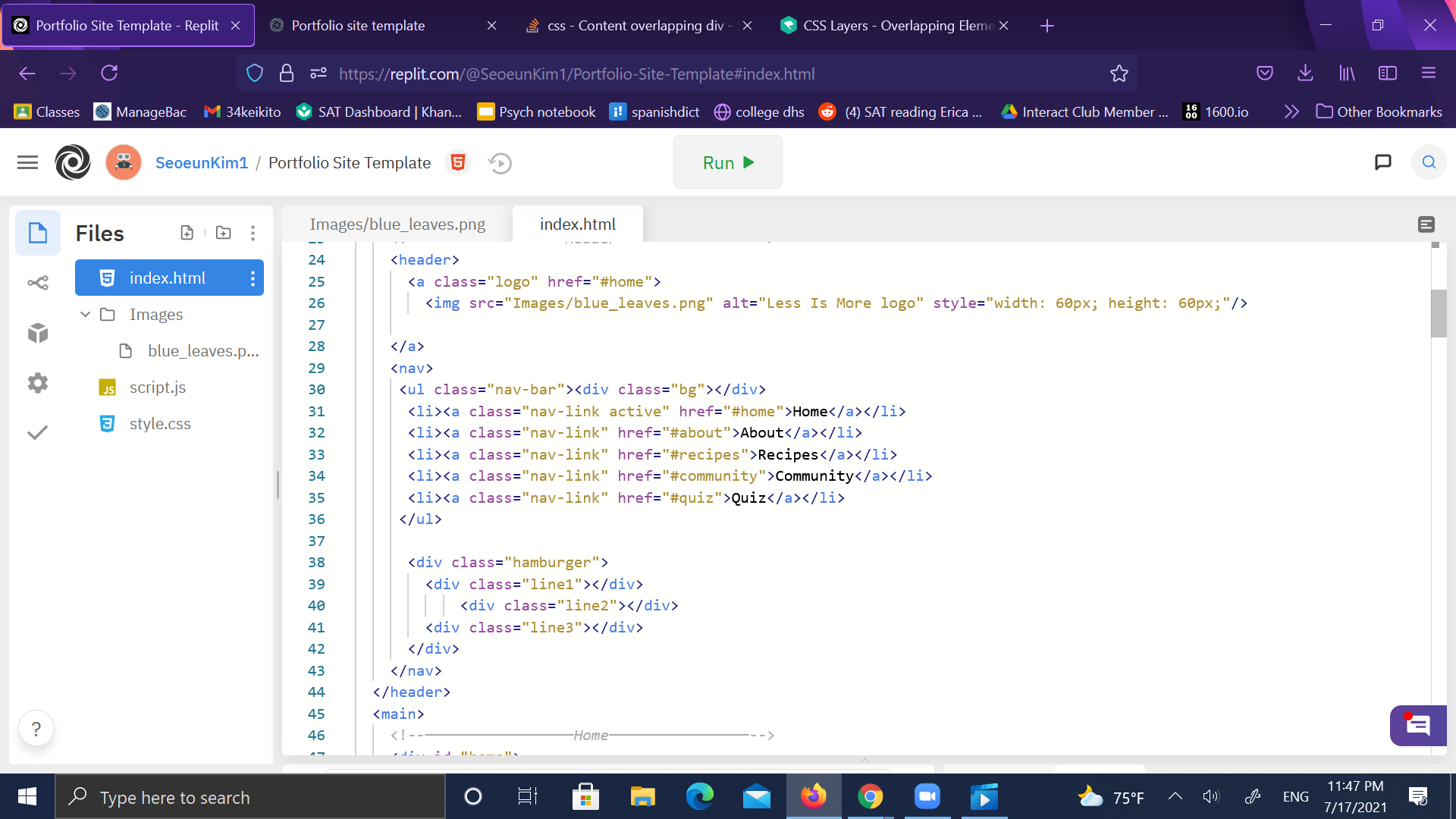Show more bookmarks chevron
This screenshot has height=819, width=1456.
click(1291, 112)
